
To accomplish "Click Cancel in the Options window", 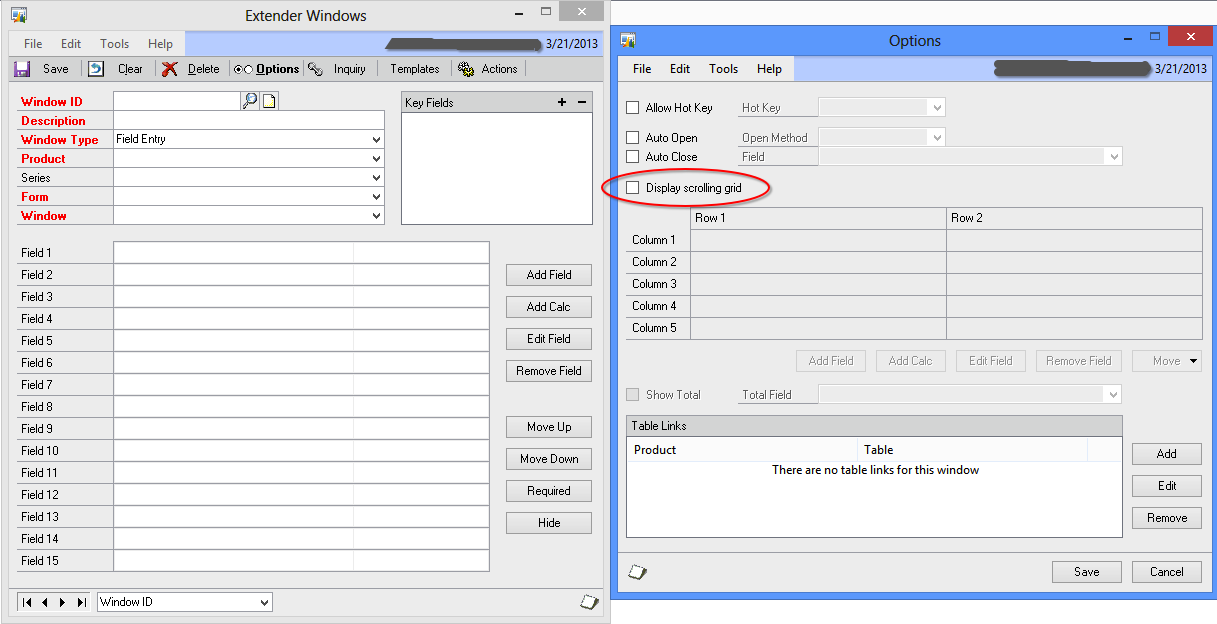I will tap(1166, 572).
